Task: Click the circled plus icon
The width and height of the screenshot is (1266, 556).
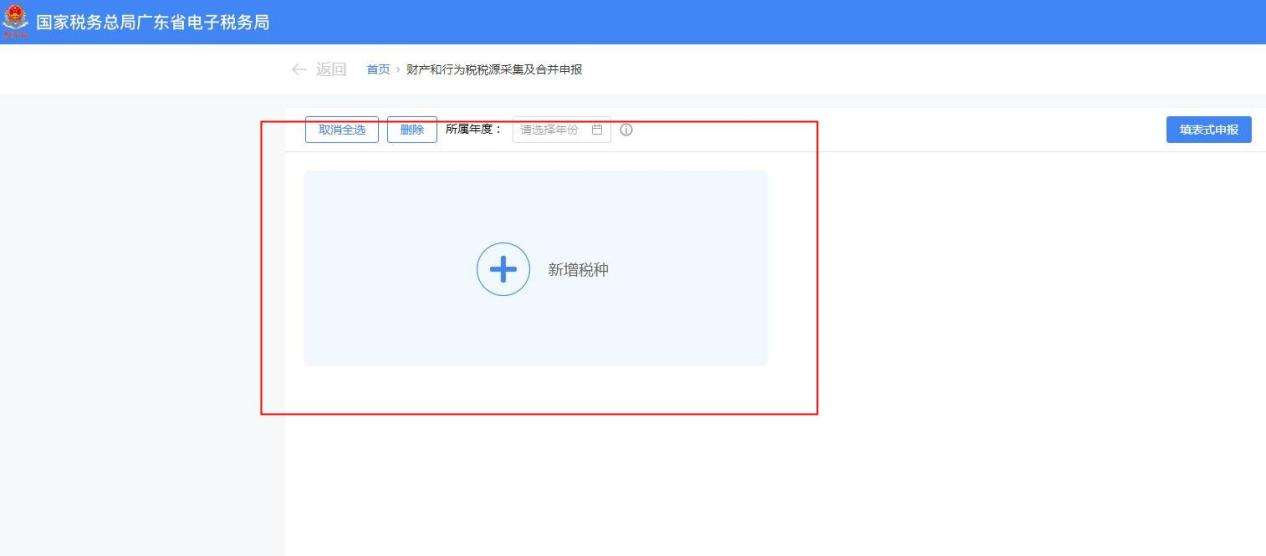Action: pyautogui.click(x=502, y=269)
